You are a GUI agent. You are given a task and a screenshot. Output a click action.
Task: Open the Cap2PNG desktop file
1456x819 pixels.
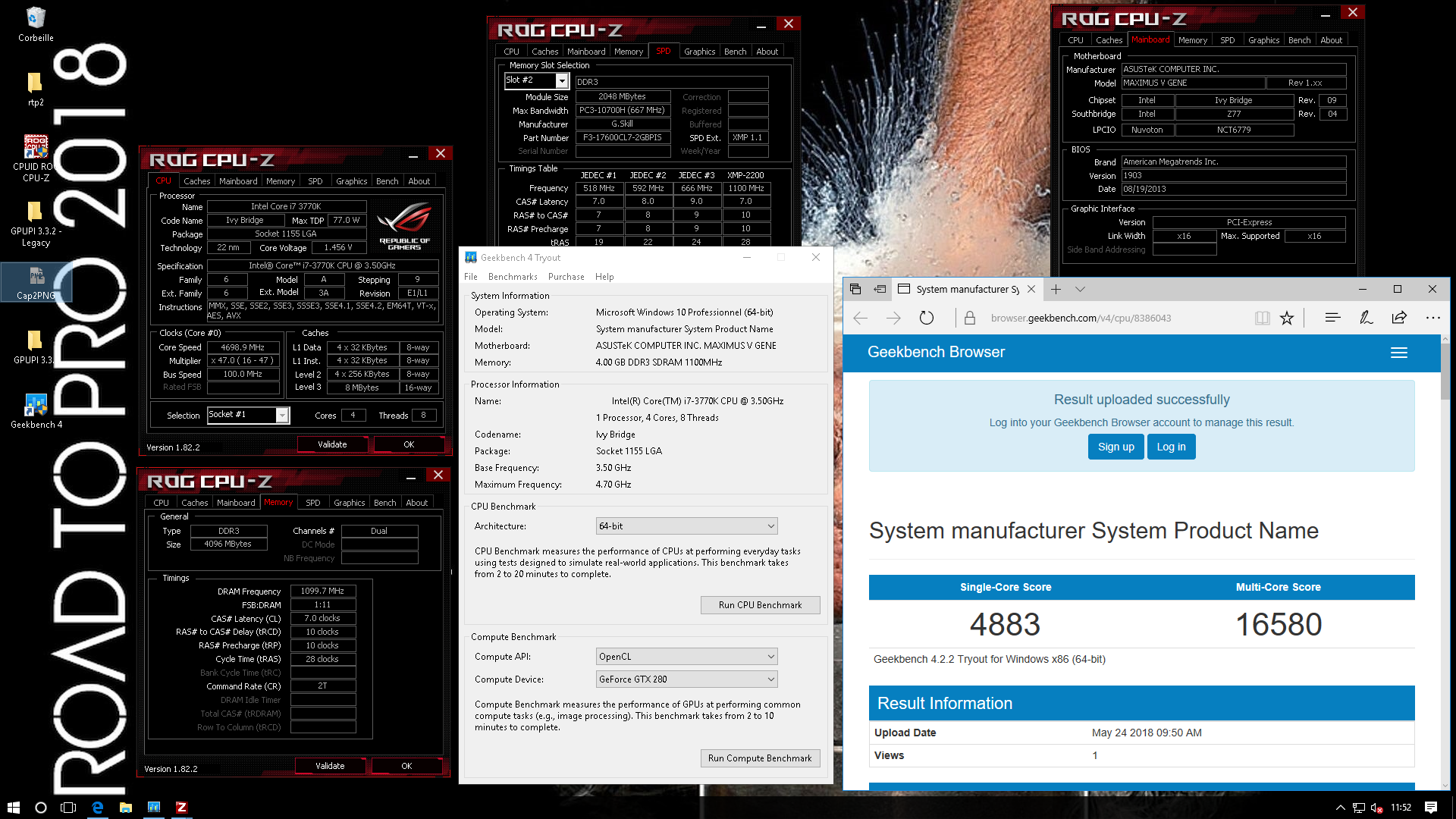(x=36, y=282)
